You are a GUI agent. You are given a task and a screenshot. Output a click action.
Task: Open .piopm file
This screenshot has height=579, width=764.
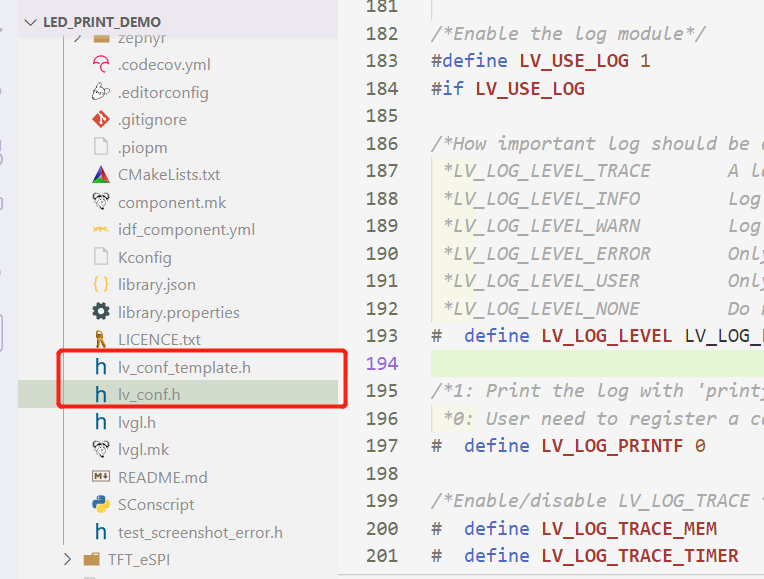[143, 148]
